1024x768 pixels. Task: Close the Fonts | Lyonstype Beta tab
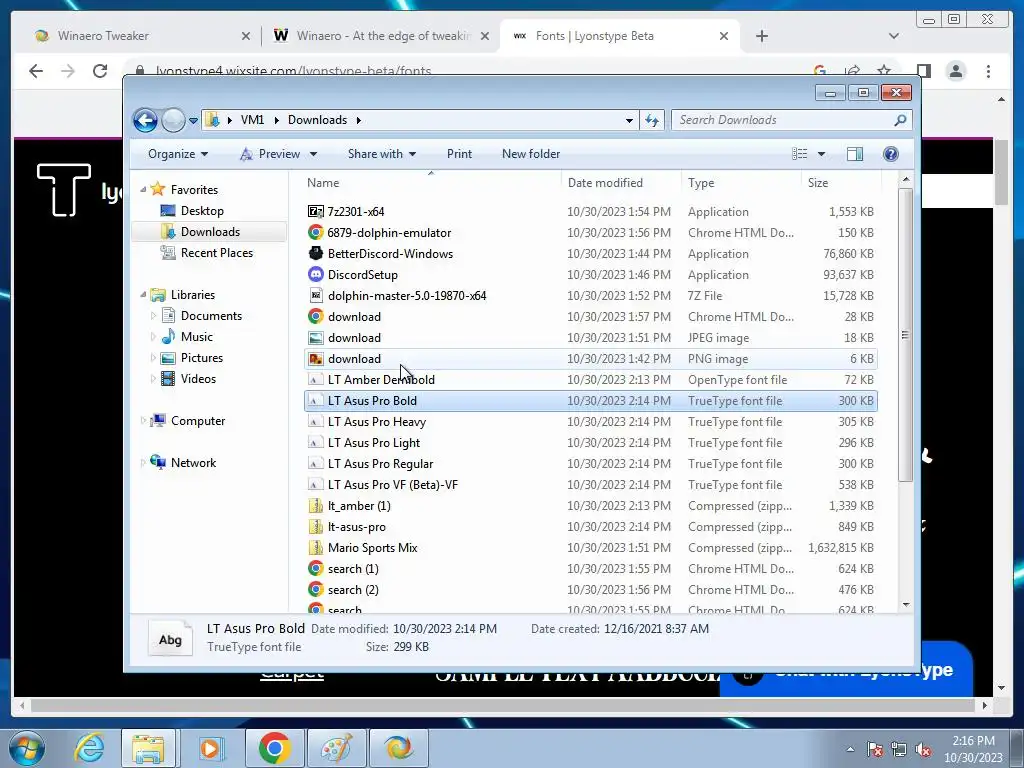click(724, 36)
